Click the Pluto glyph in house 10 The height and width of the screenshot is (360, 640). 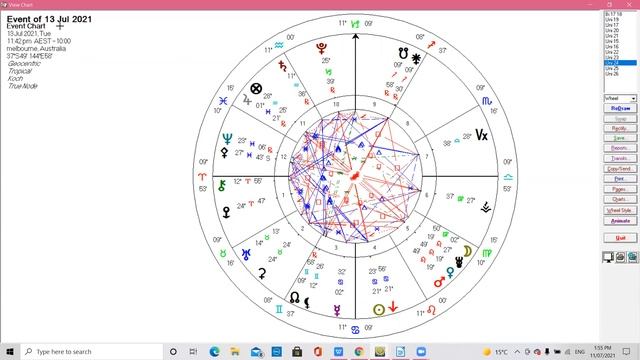click(322, 49)
